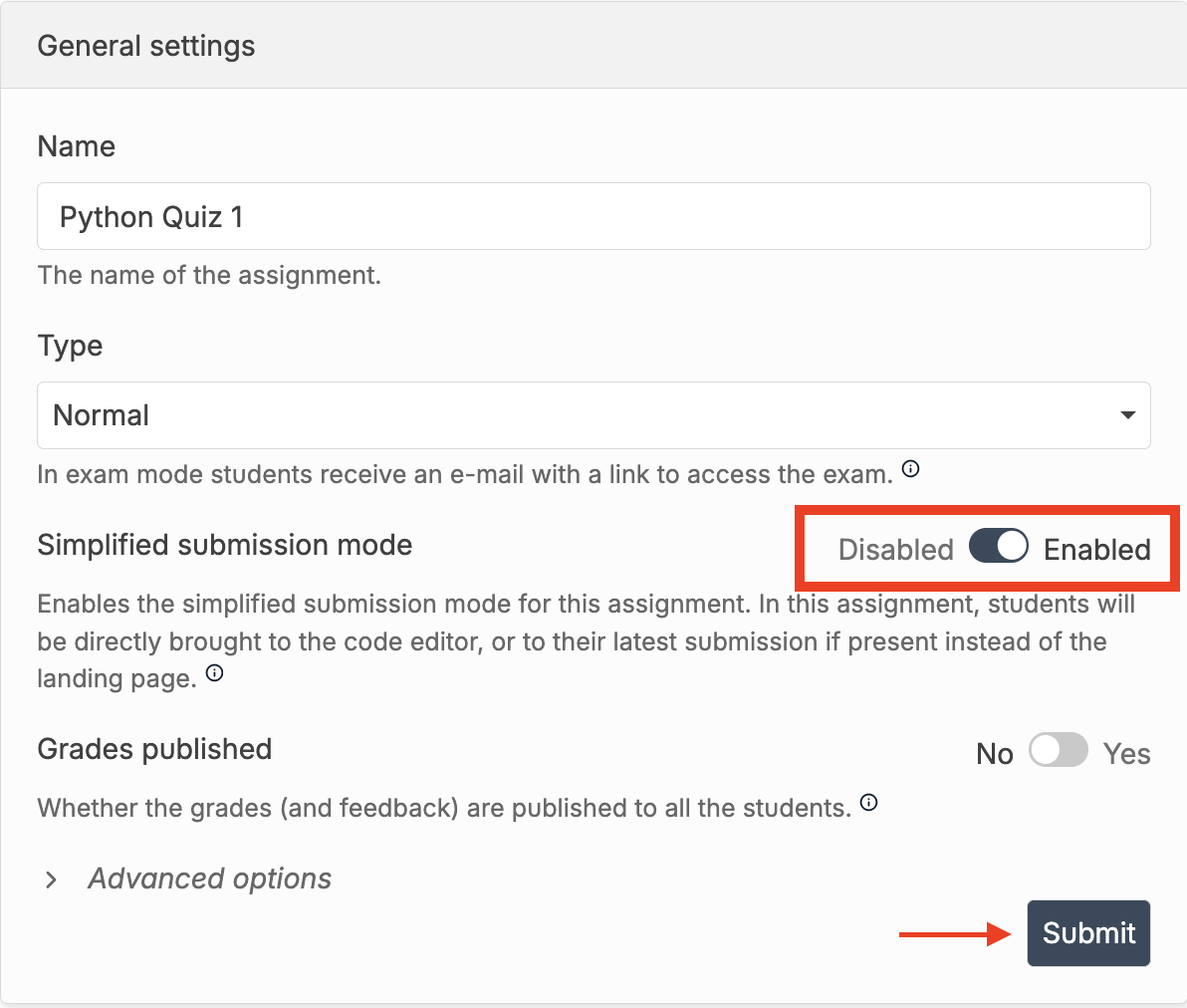Toggle the Simplified submission mode switch
Viewport: 1187px width, 1008px height.
coord(998,546)
